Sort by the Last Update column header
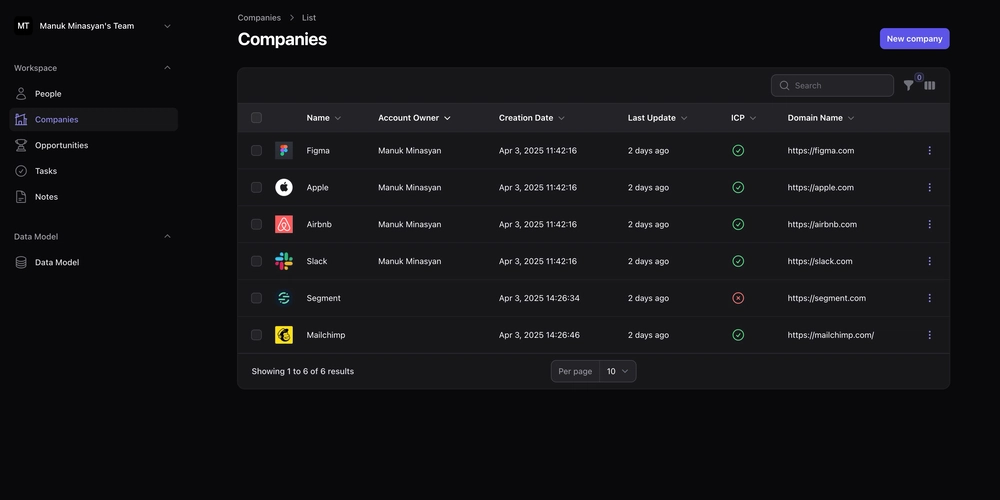Screen dimensions: 1000x500 point(658,118)
